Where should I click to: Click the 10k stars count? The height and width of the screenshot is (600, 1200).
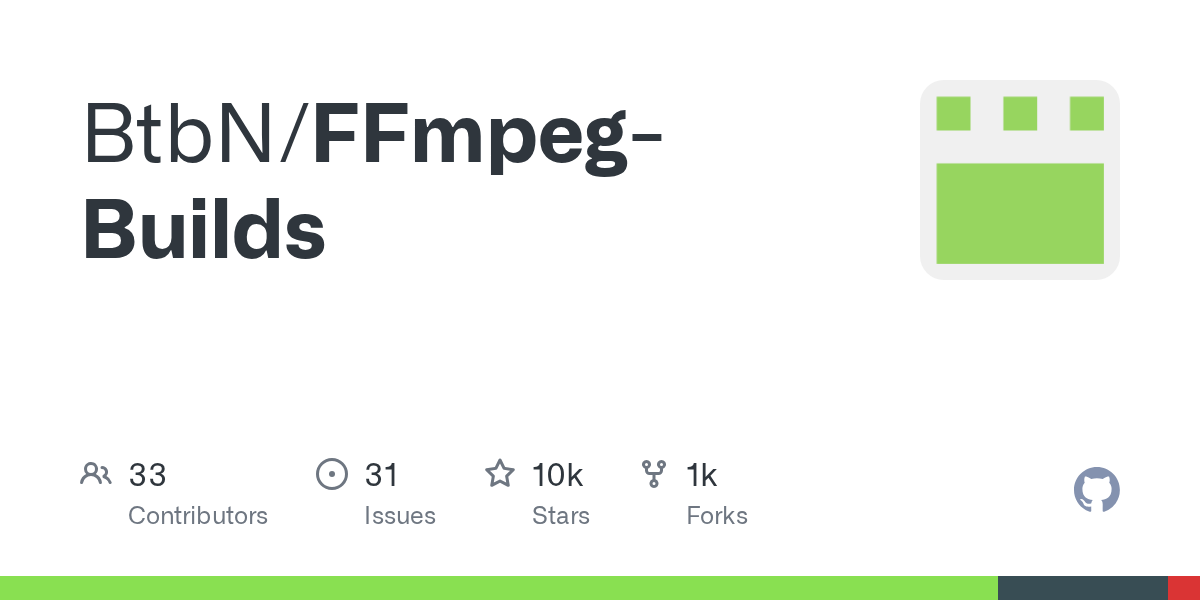pyautogui.click(x=557, y=475)
